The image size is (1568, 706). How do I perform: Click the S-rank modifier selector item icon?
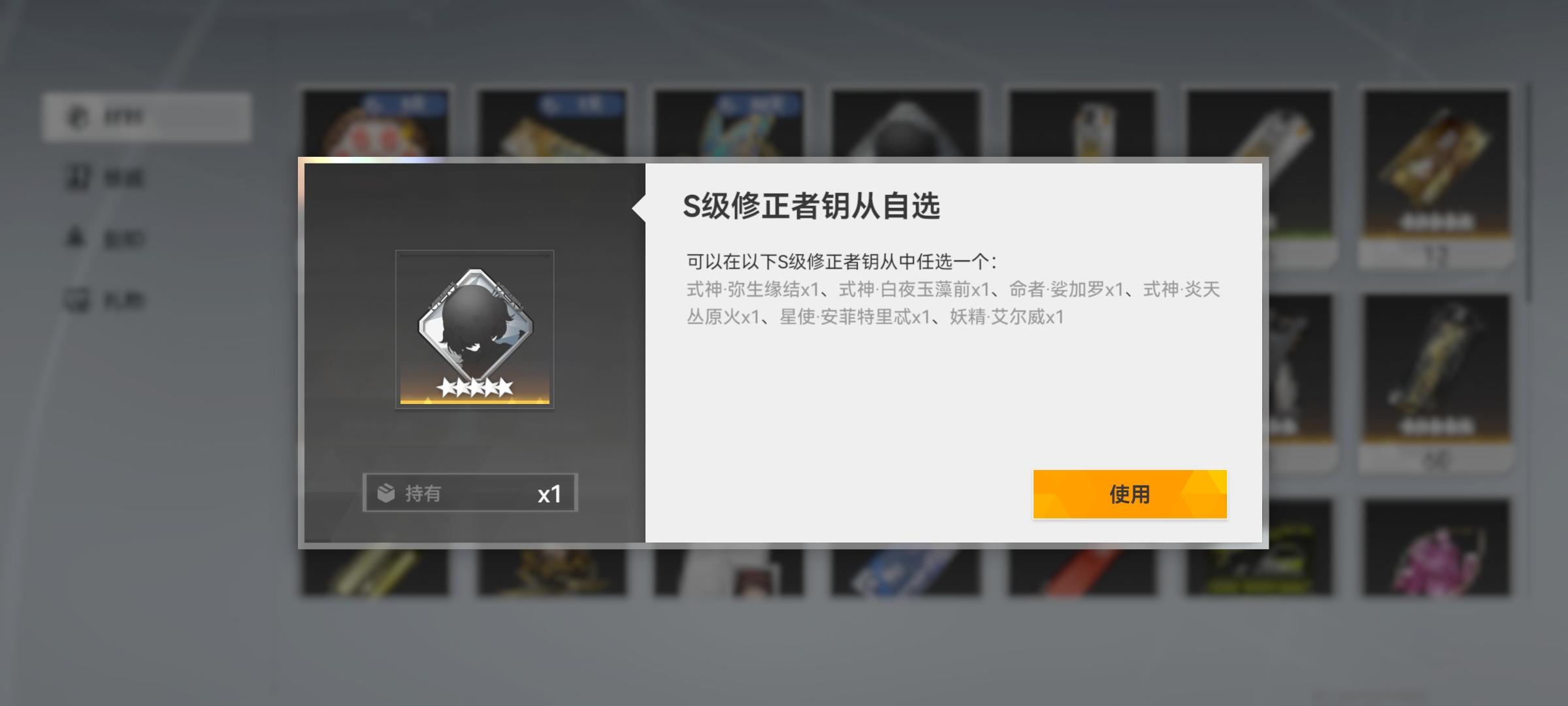475,329
